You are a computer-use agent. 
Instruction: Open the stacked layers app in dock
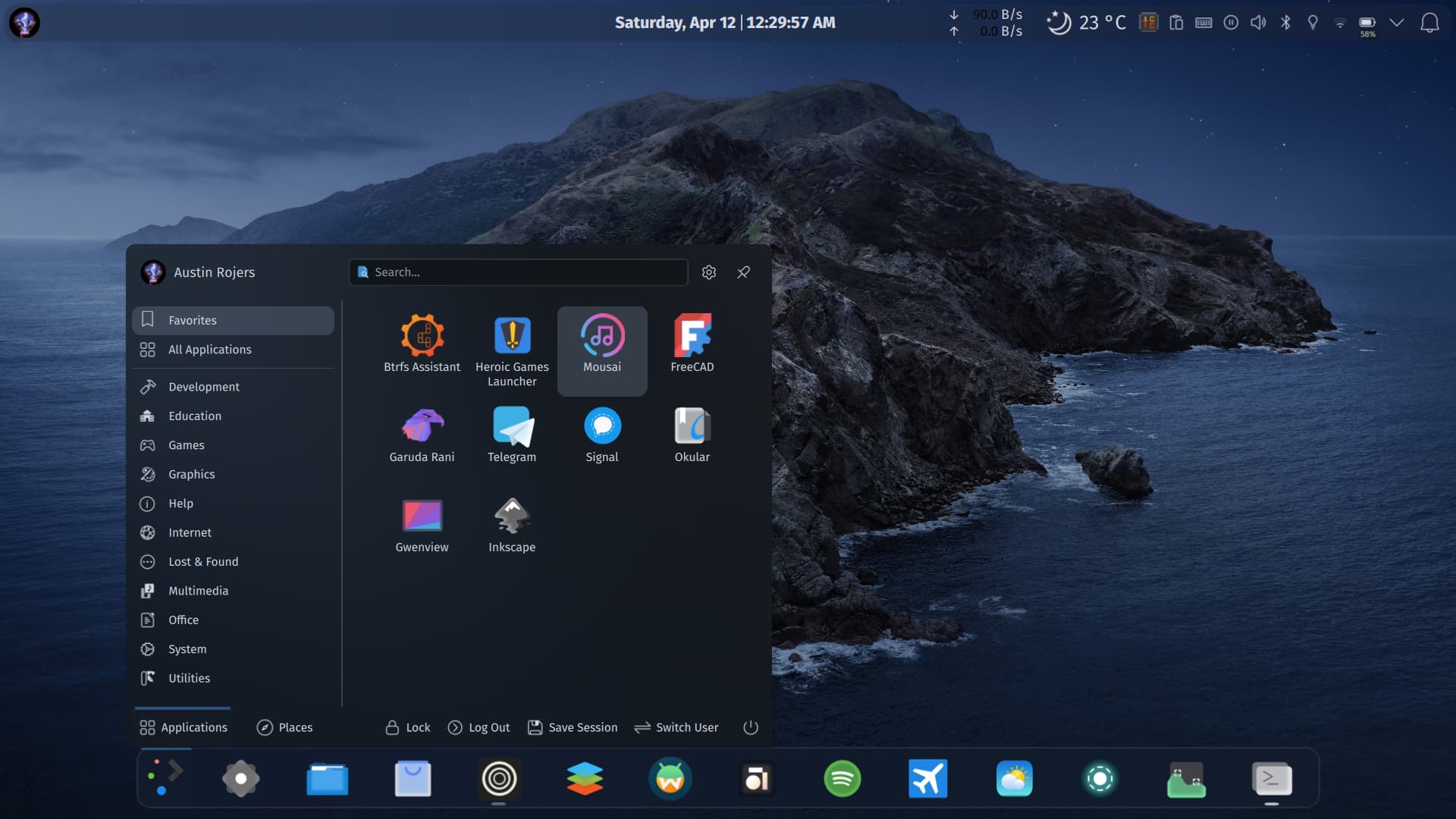tap(585, 779)
